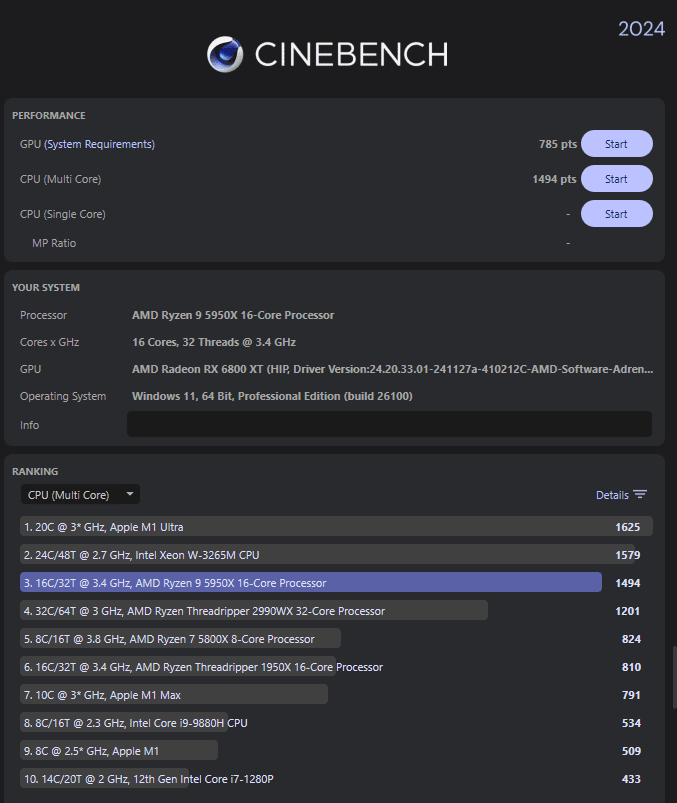Click the processor name AMD Ryzen 9 5950X
This screenshot has width=677, height=803.
(x=232, y=315)
